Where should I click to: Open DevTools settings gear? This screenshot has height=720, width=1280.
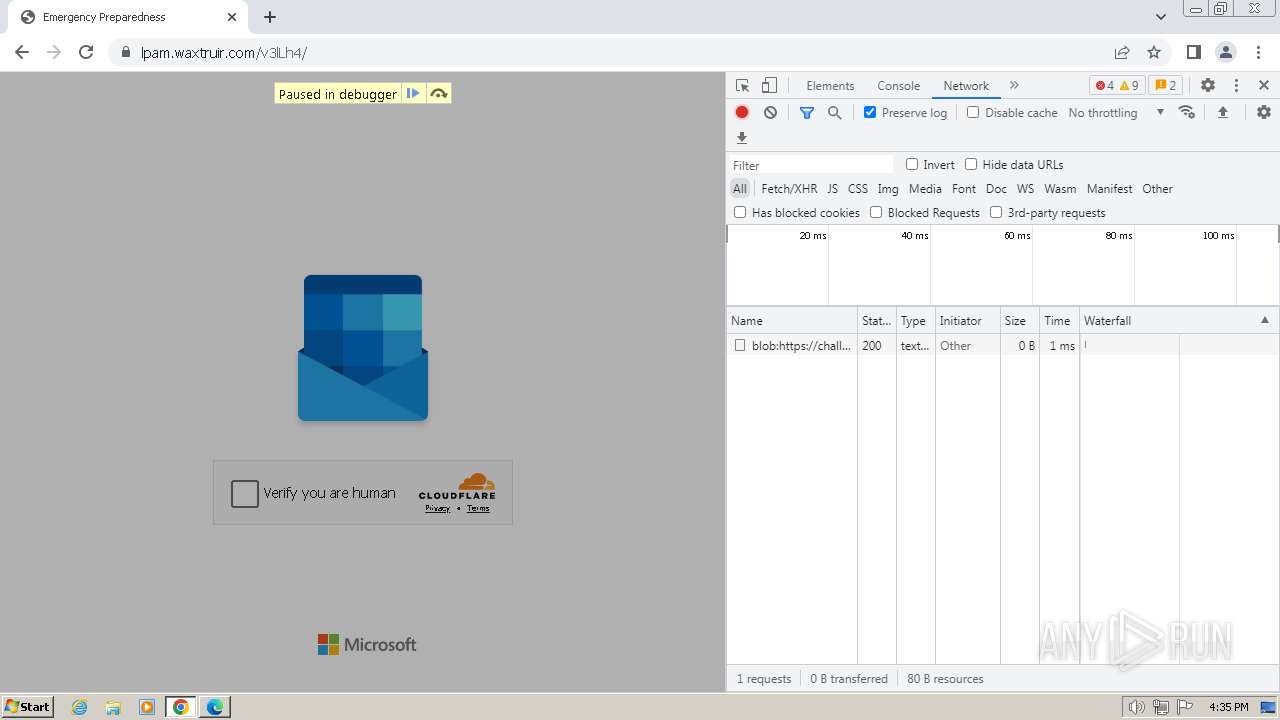point(1208,85)
